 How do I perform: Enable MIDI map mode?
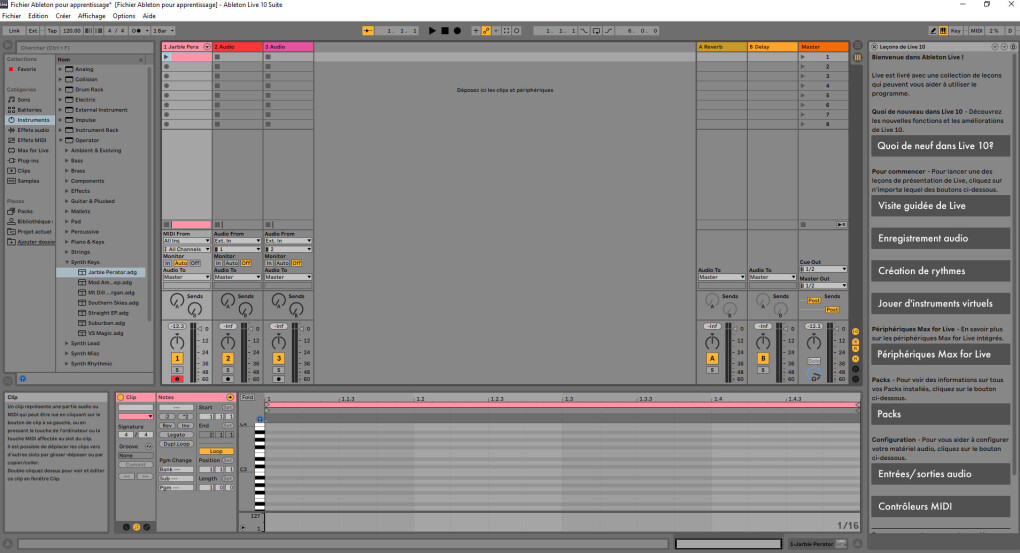(x=976, y=31)
